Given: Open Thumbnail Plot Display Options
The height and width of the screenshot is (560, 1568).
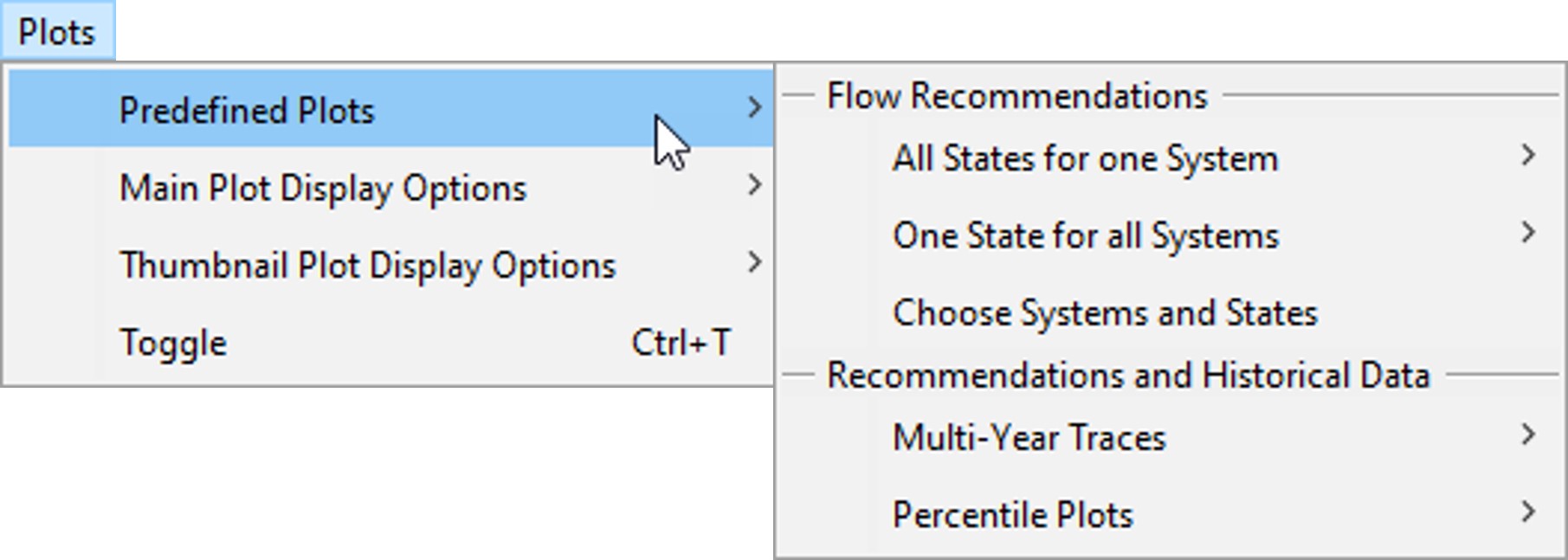Looking at the screenshot, I should click(x=367, y=266).
